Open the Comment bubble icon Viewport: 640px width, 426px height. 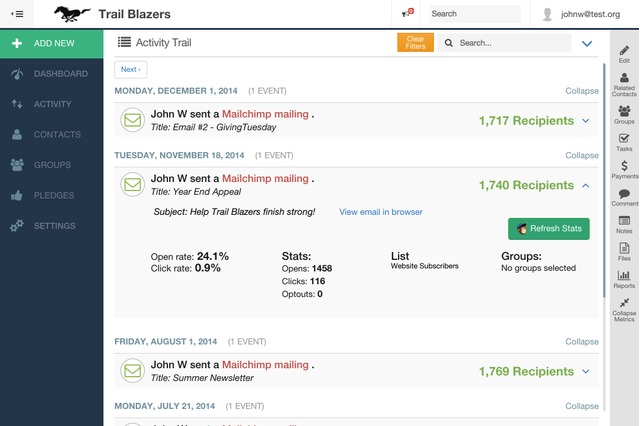click(x=624, y=197)
